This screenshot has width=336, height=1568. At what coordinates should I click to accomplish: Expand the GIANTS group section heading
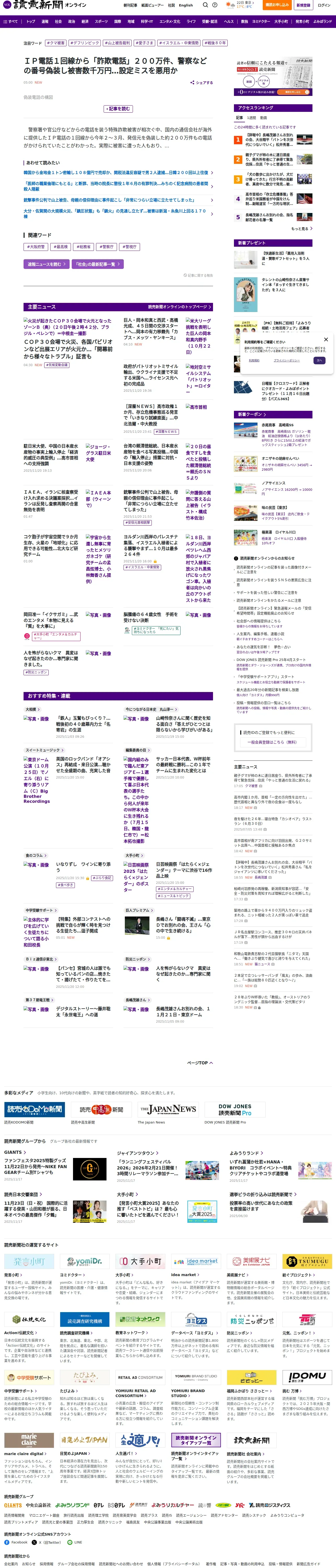[15, 1152]
